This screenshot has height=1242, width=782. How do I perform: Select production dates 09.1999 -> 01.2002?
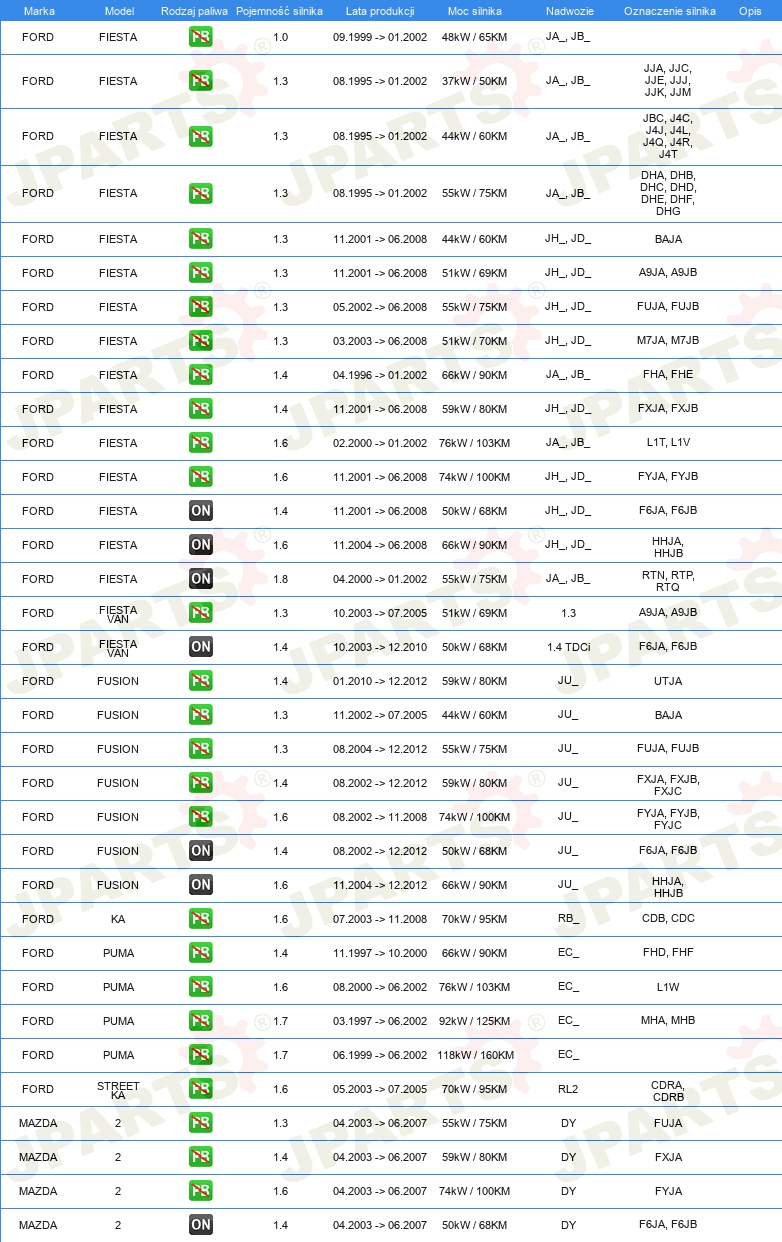pyautogui.click(x=380, y=37)
